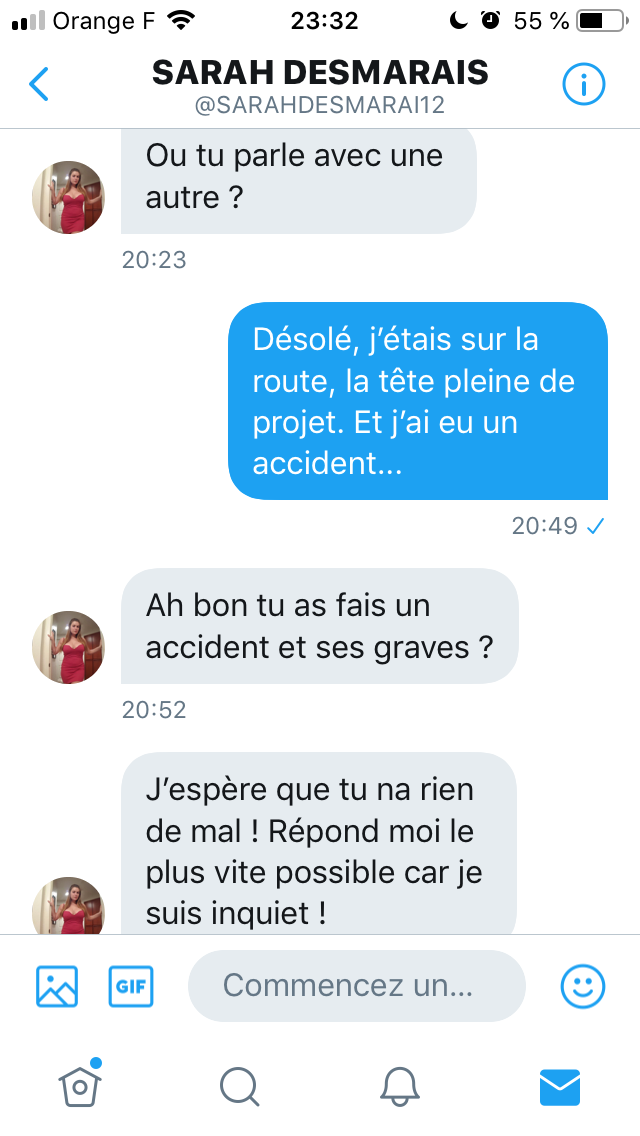The image size is (640, 1136).
Task: Open the @SARAHDESMARAI12 handle in header
Action: pos(320,106)
